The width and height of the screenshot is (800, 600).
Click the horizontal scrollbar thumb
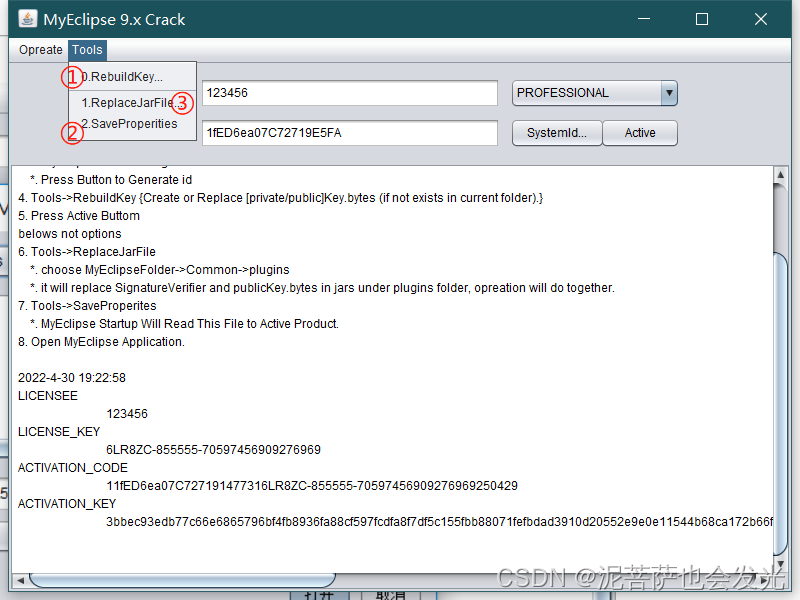coord(182,580)
